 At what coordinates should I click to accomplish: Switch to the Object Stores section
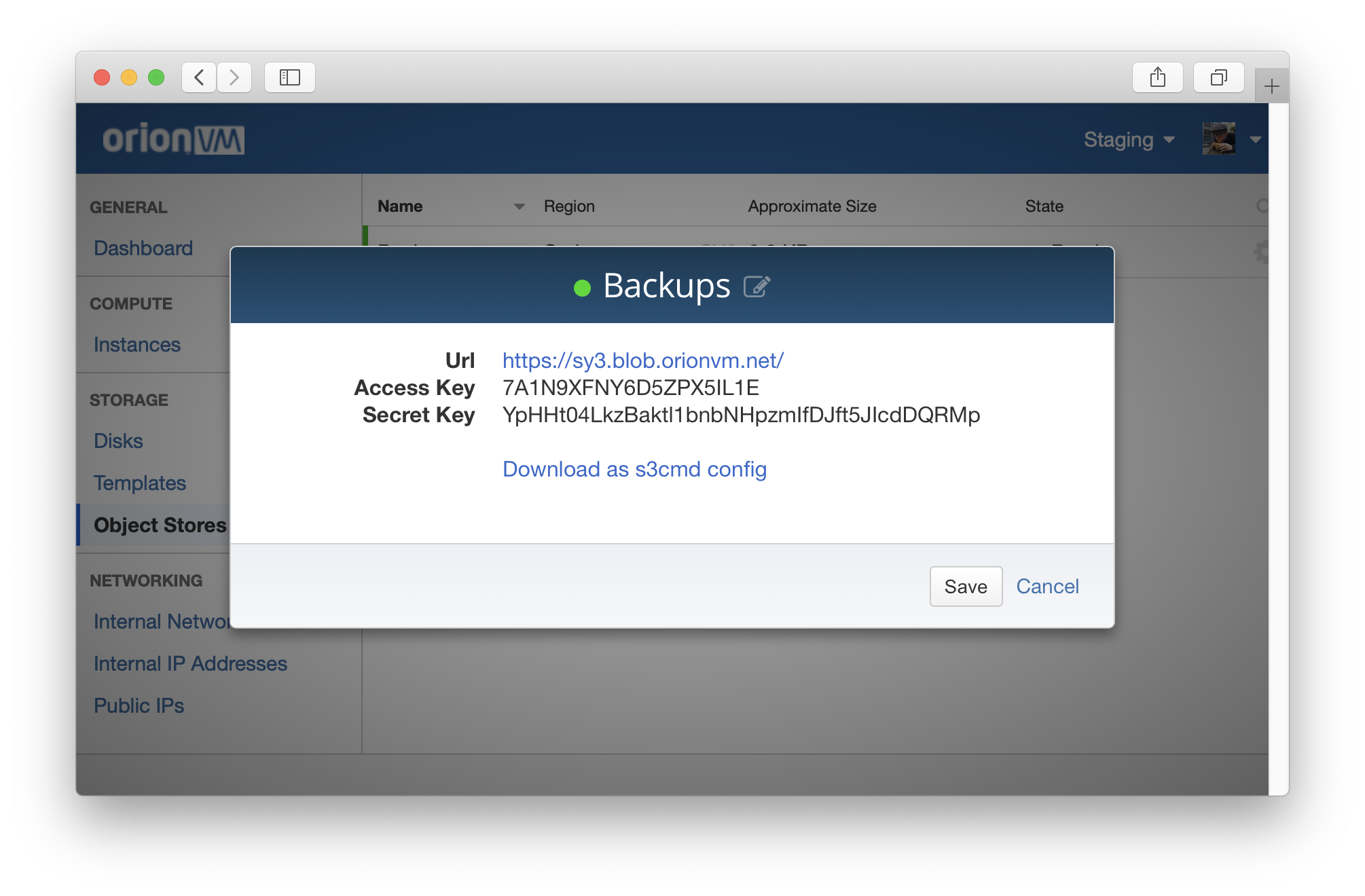tap(161, 525)
